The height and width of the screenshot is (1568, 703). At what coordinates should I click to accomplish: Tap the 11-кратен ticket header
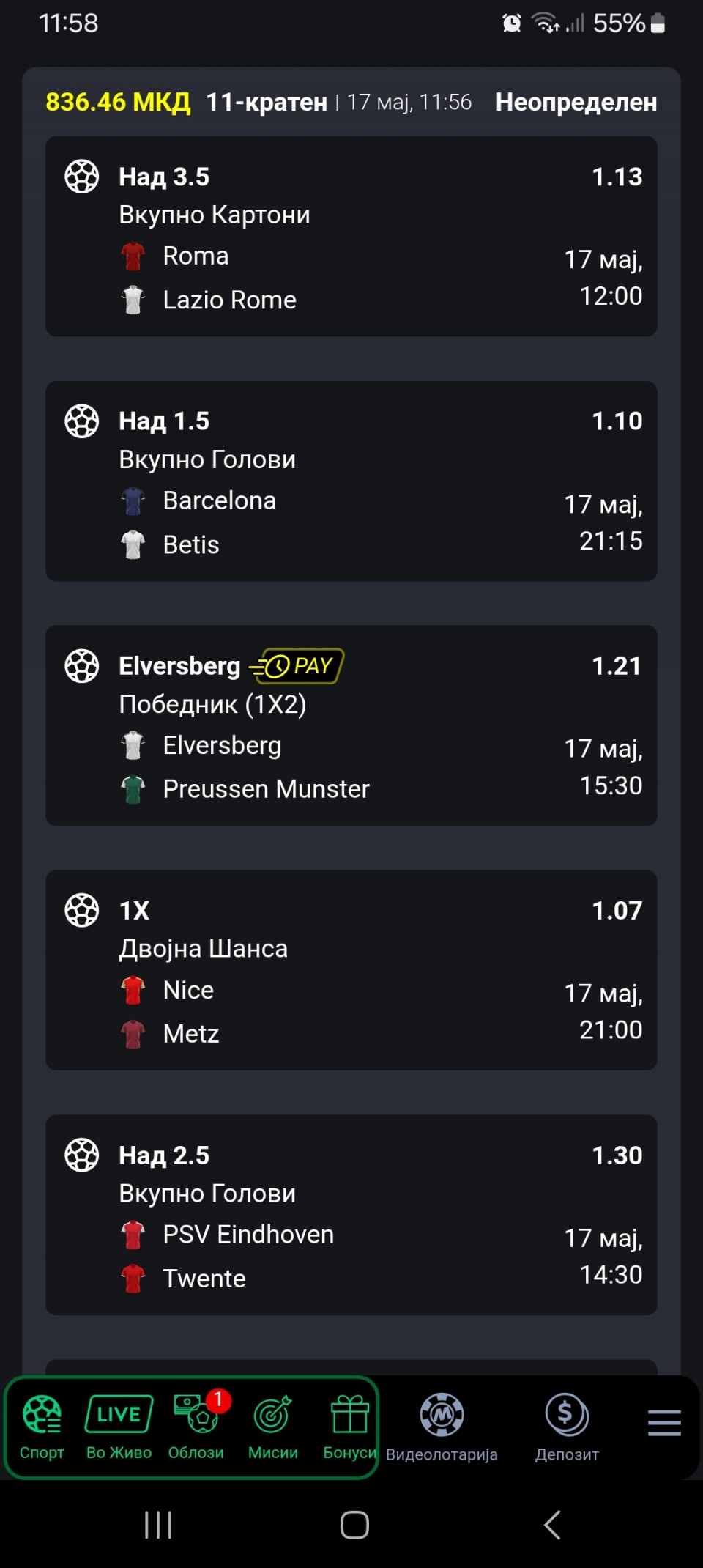pos(267,102)
